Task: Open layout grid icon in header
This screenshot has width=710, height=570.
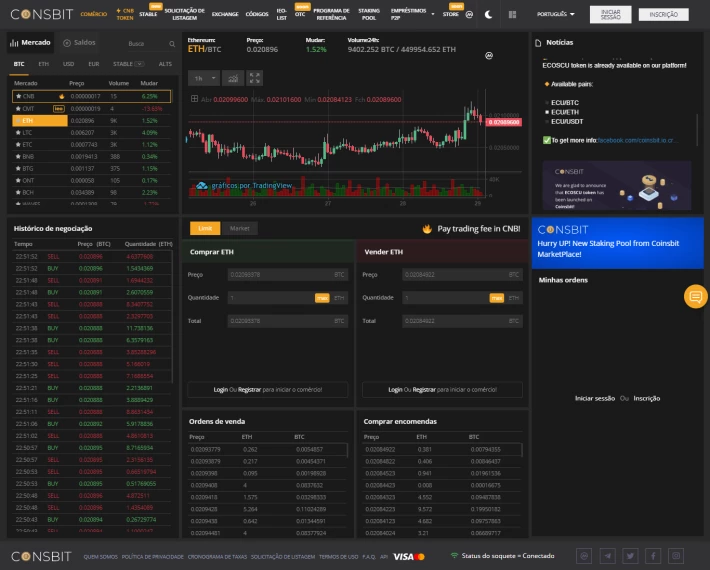Action: (512, 14)
